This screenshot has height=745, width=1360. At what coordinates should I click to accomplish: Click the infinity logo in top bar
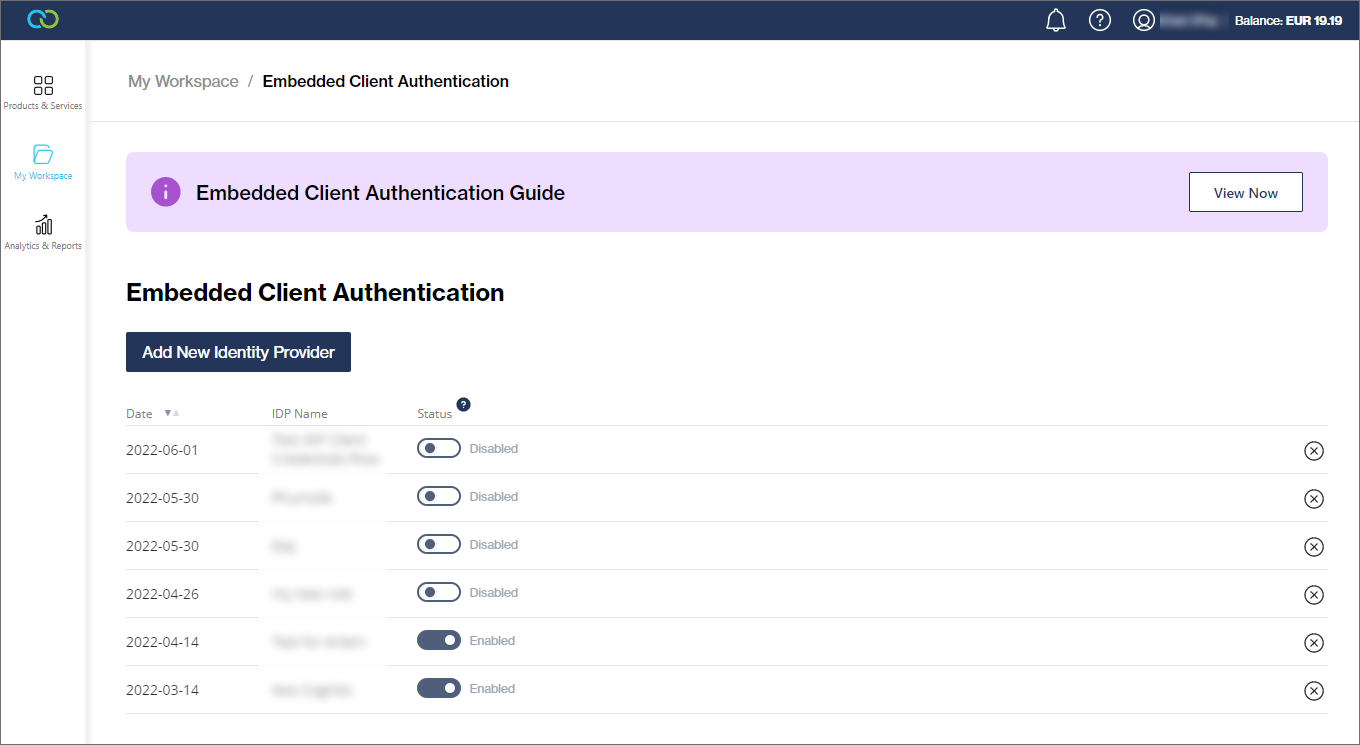[x=43, y=20]
